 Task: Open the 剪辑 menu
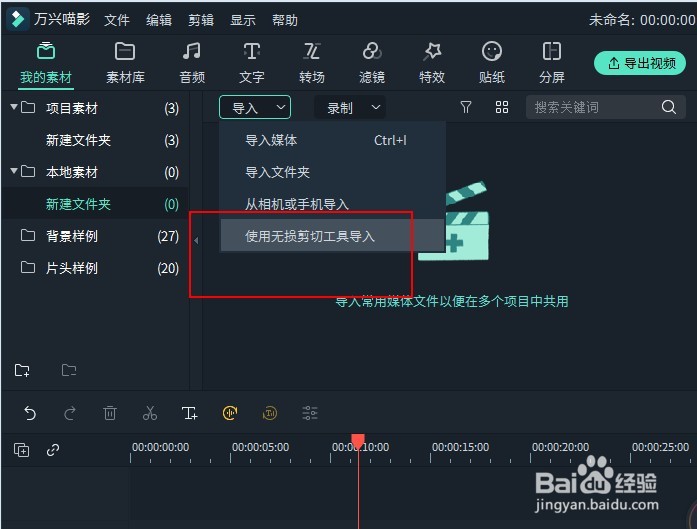(201, 20)
